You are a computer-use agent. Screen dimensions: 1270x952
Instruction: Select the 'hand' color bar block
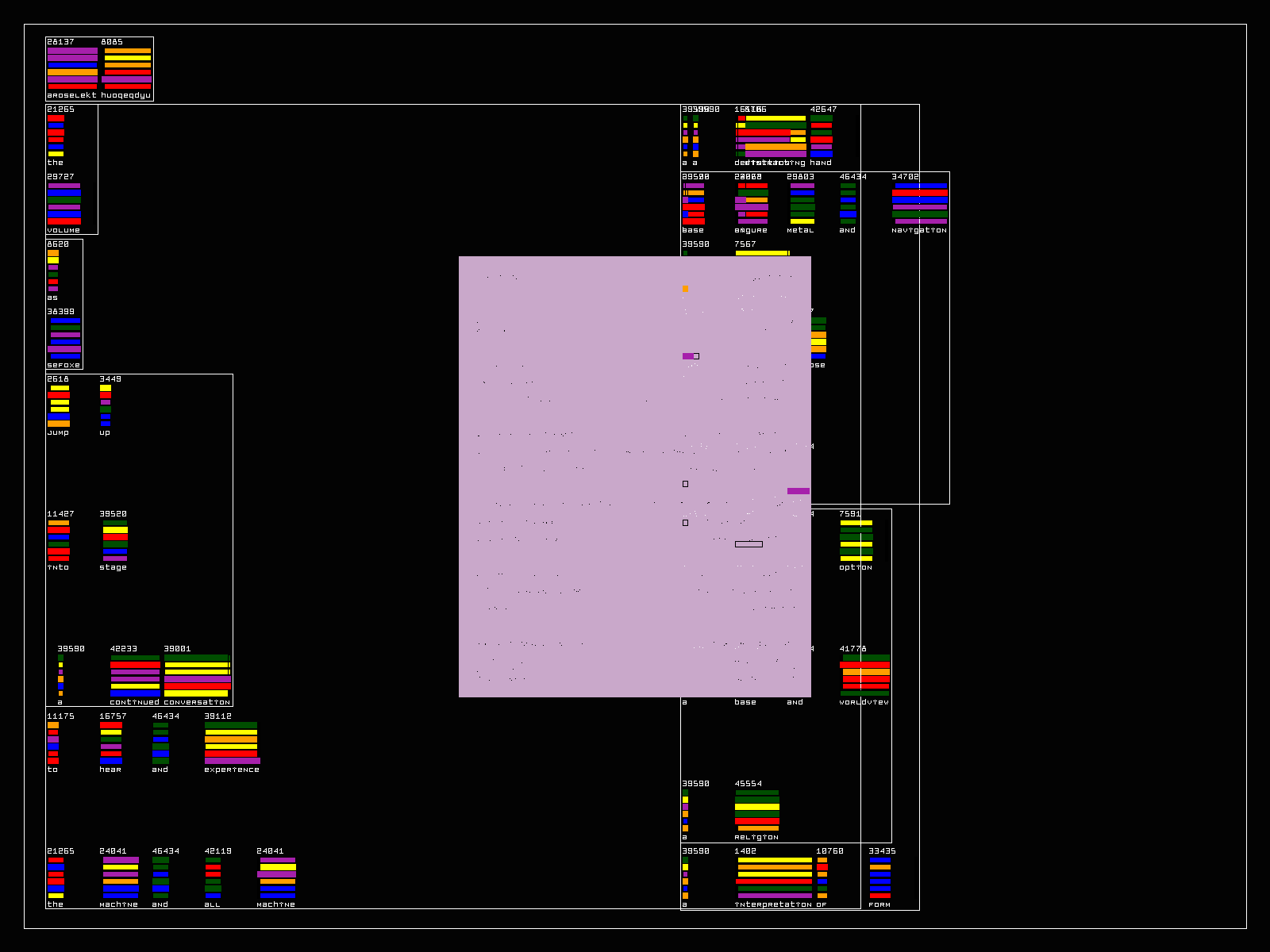[x=822, y=136]
